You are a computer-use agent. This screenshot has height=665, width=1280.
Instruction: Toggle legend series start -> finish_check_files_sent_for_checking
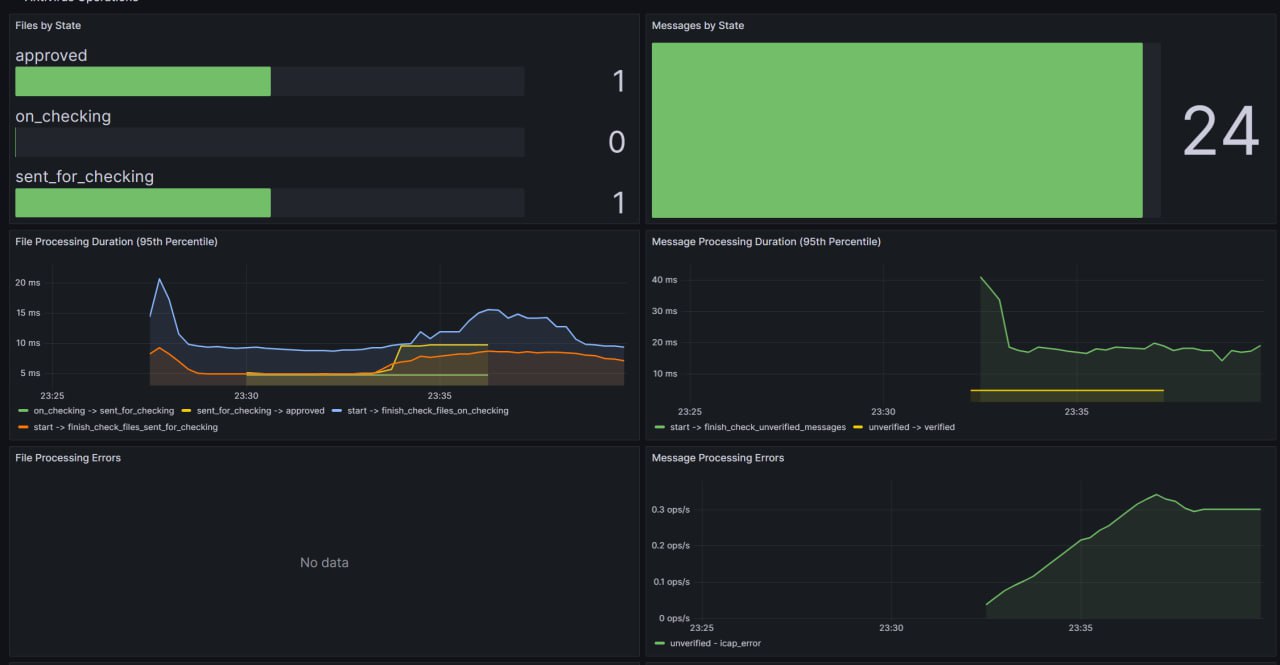click(126, 427)
